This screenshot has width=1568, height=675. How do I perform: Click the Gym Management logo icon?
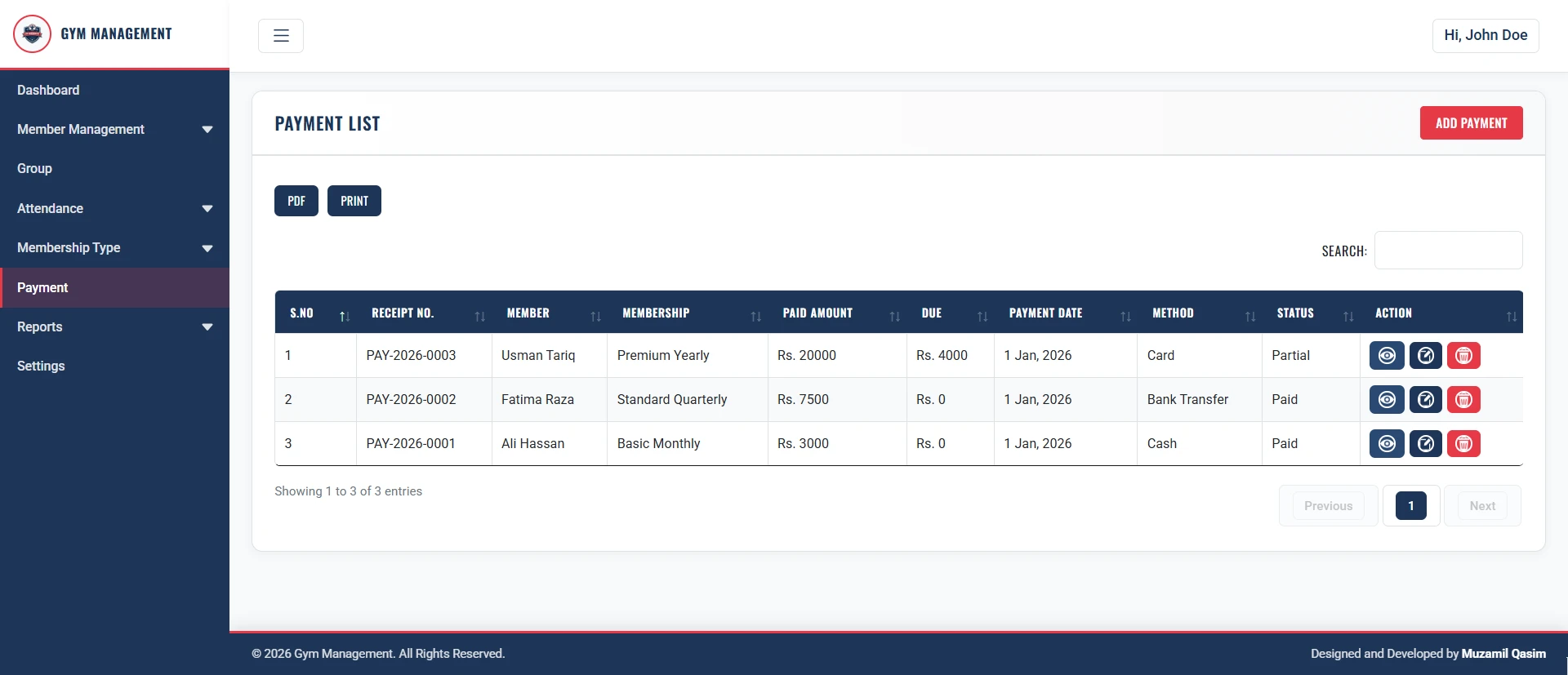(33, 34)
